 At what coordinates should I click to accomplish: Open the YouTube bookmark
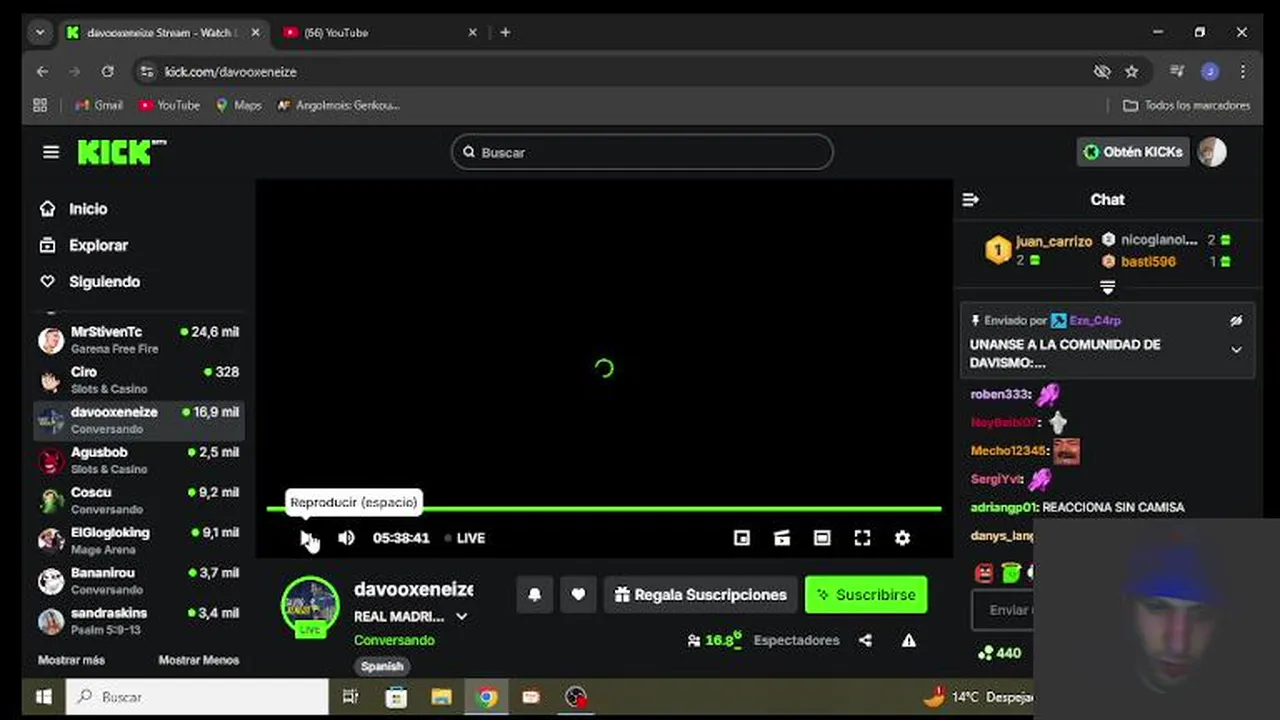pos(169,105)
